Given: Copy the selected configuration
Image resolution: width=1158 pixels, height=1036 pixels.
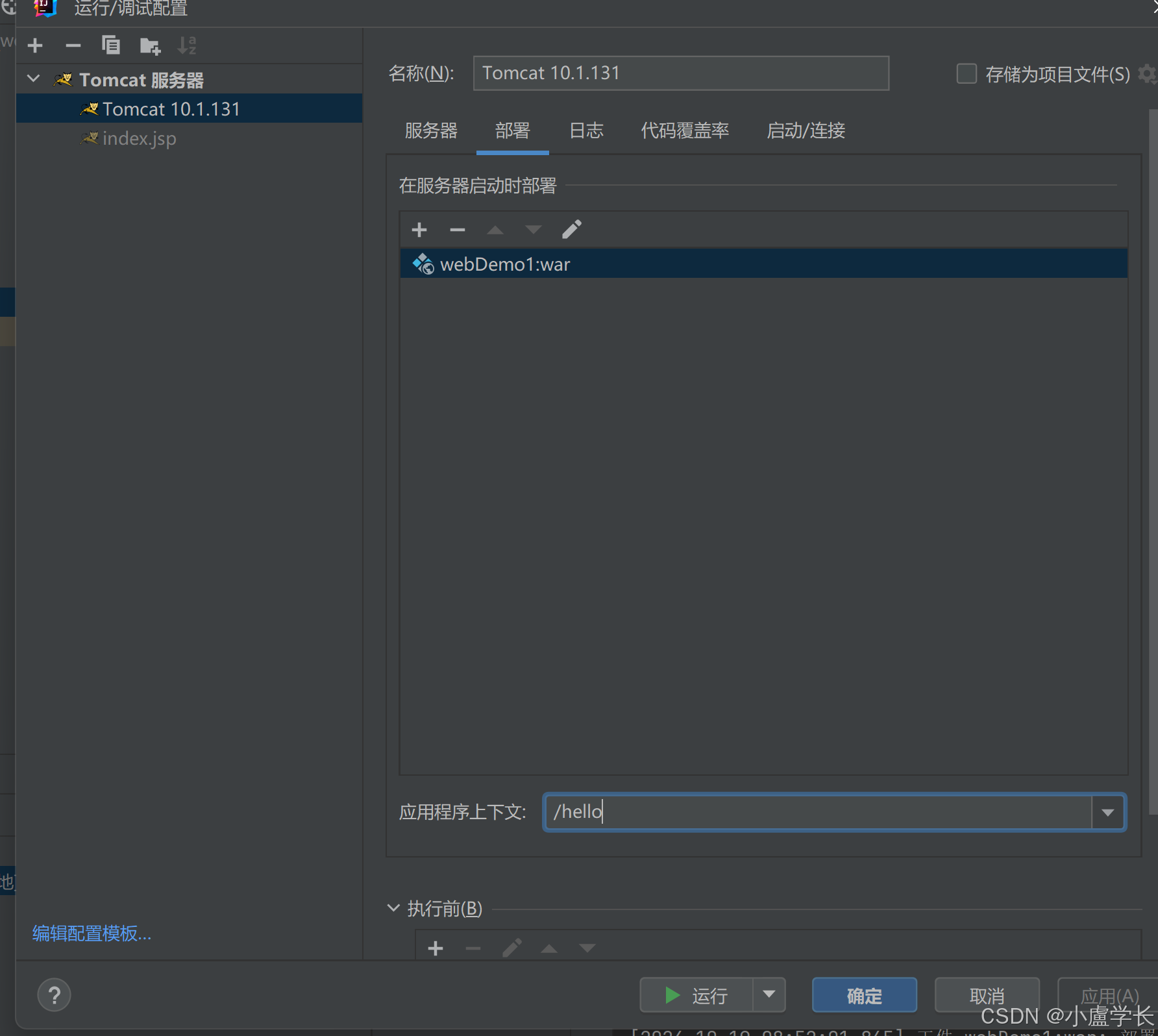Looking at the screenshot, I should click(111, 45).
